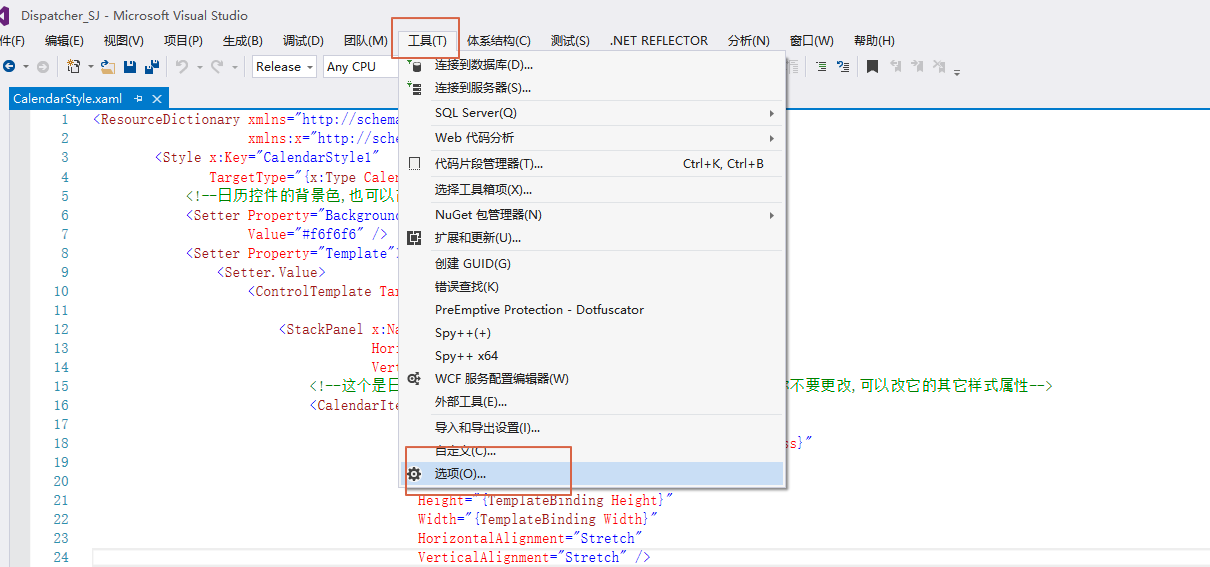Click the Navigate Forward arrow icon
Viewport: 1210px width, 567px height.
click(x=42, y=67)
